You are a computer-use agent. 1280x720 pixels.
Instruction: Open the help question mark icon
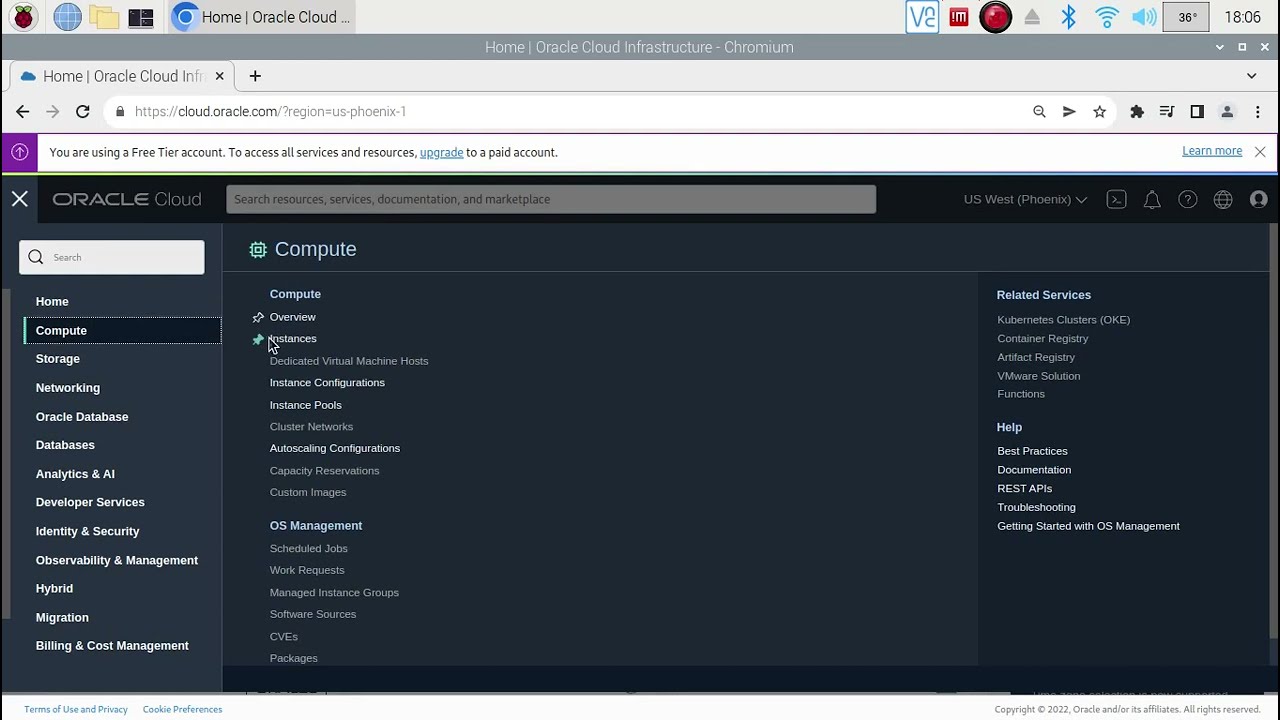click(x=1187, y=199)
